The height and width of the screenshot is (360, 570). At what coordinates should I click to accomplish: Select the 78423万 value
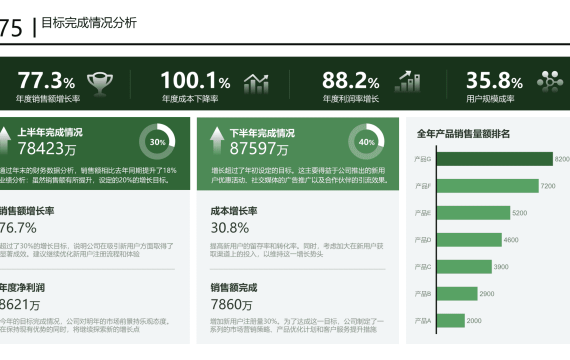tap(47, 148)
